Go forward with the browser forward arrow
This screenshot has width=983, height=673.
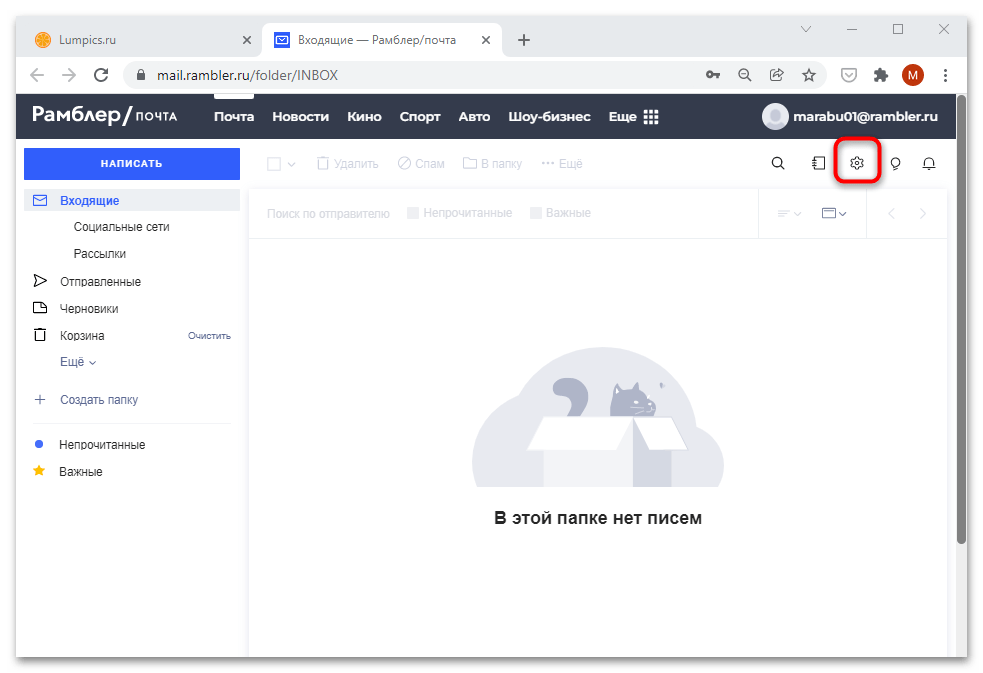[x=69, y=75]
